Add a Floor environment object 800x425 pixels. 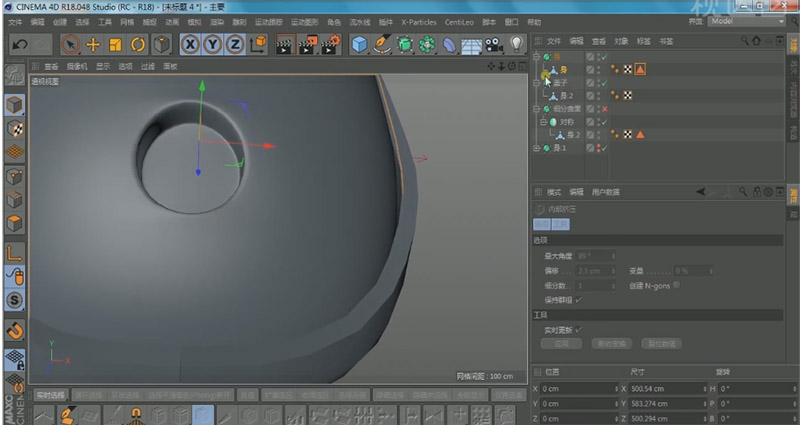coord(471,45)
